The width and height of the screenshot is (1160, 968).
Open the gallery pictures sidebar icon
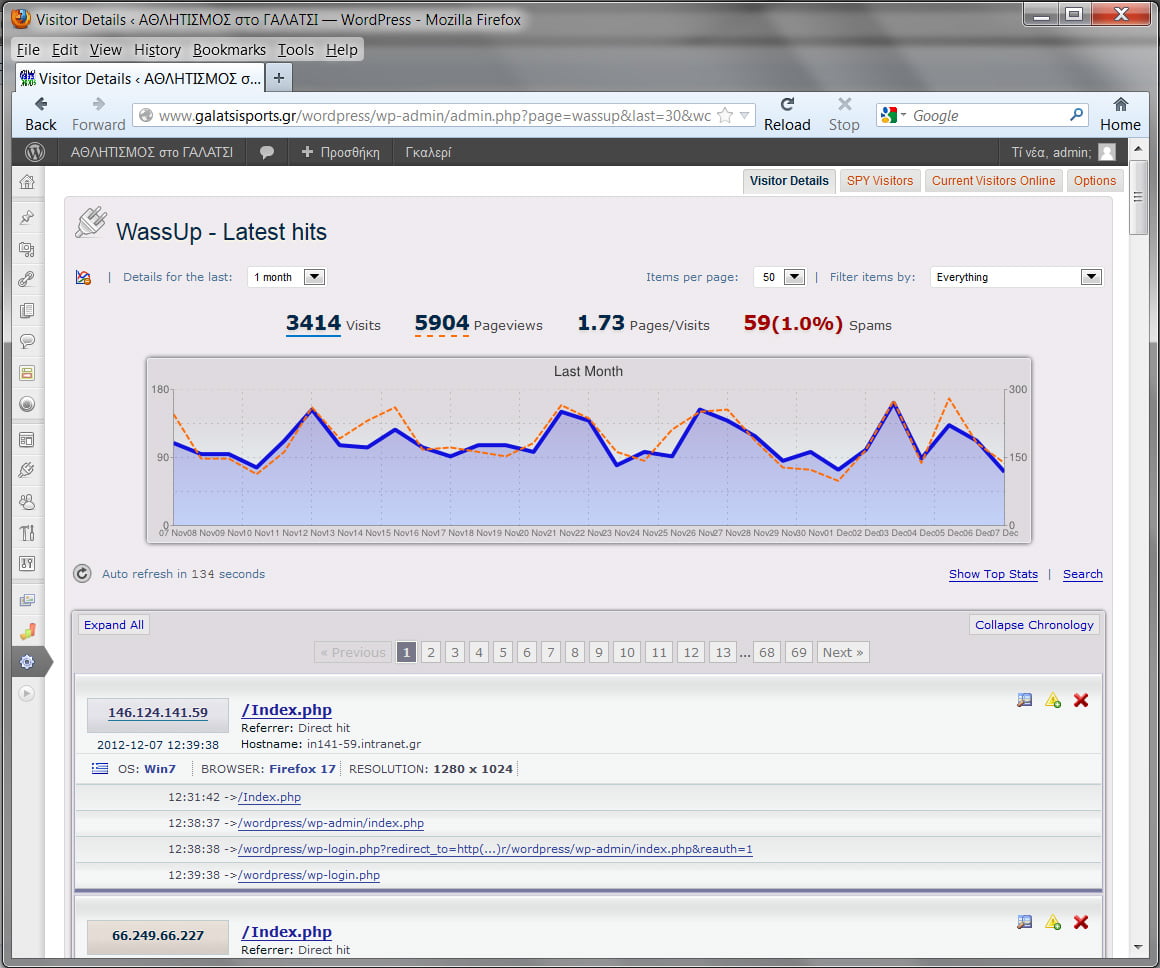(x=27, y=600)
